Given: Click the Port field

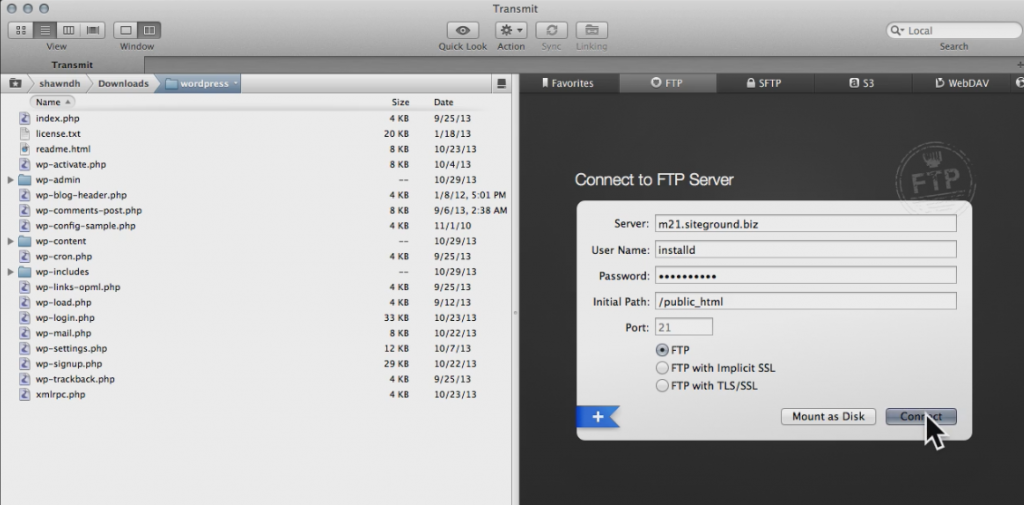Looking at the screenshot, I should coord(683,327).
